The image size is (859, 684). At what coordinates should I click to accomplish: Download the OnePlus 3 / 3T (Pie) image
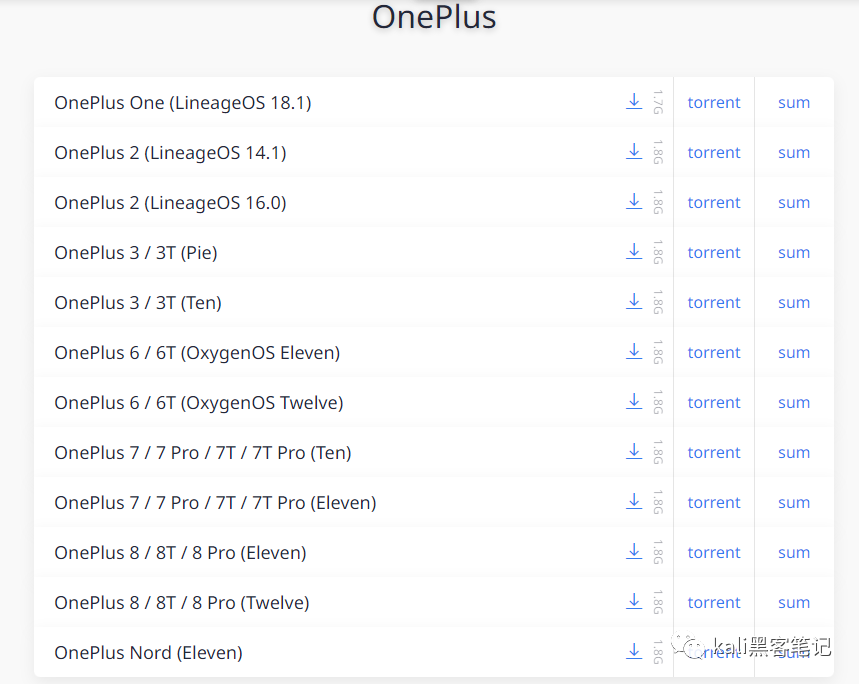(634, 251)
